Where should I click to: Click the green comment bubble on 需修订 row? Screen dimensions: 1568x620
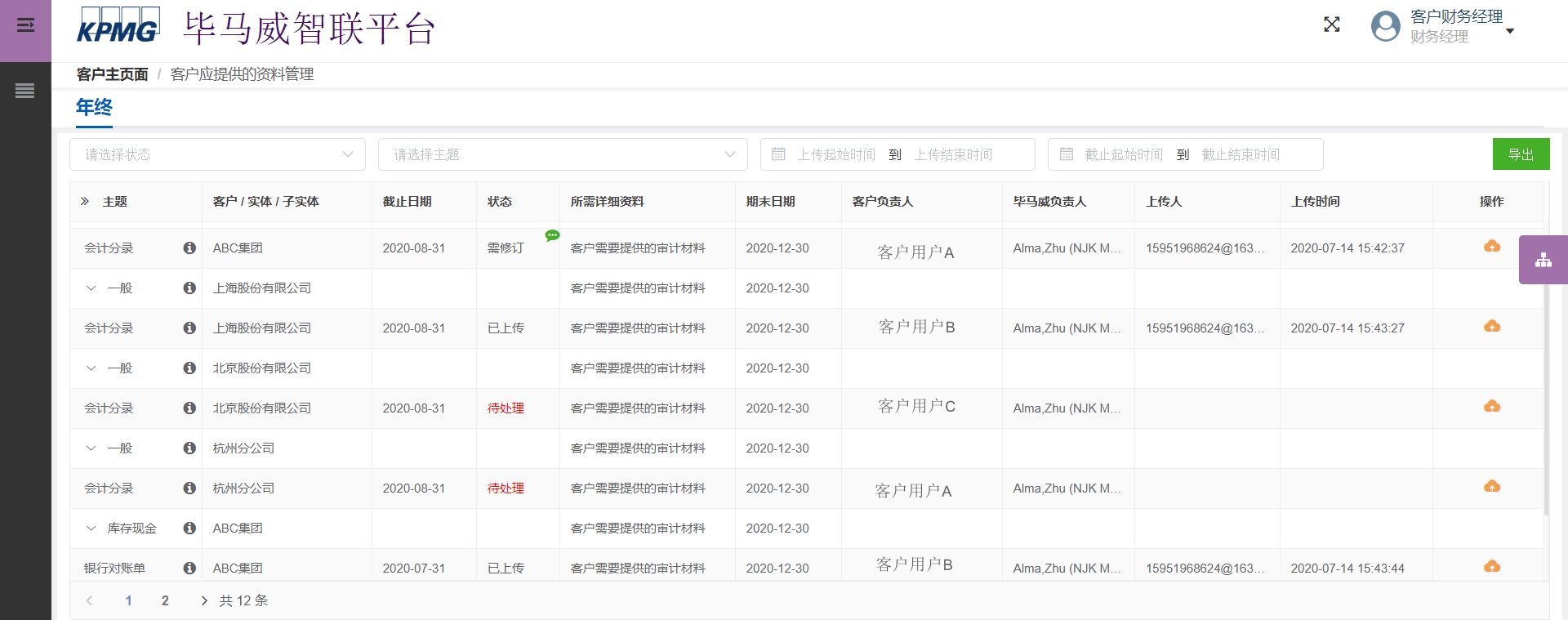(552, 235)
